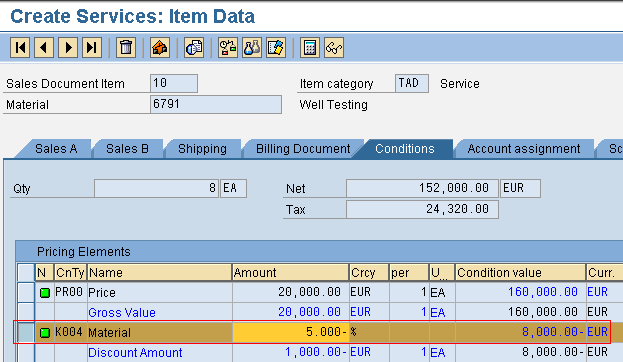Click the Condition value column header

pyautogui.click(x=520, y=273)
